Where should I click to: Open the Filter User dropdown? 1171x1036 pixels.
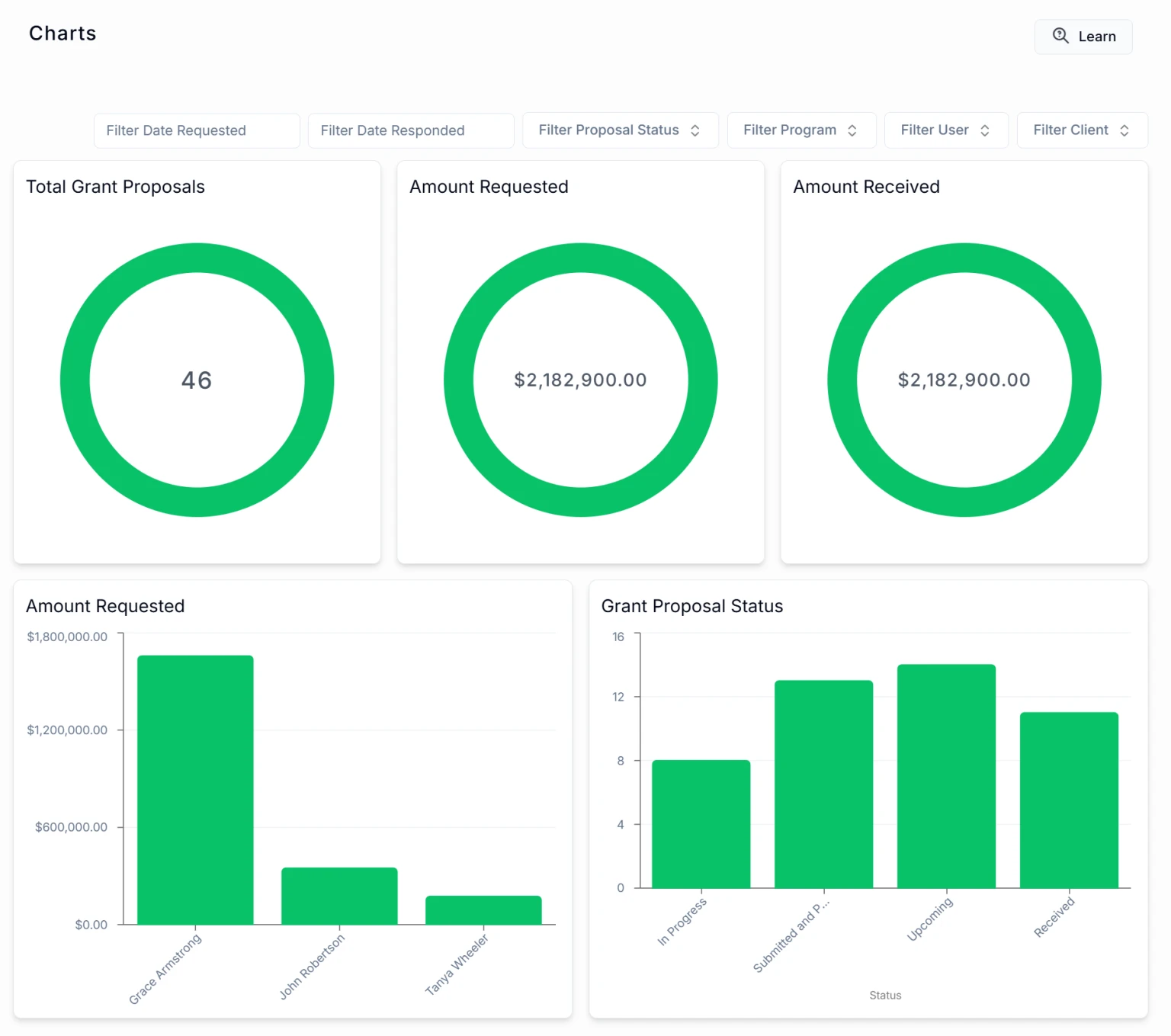(x=945, y=130)
